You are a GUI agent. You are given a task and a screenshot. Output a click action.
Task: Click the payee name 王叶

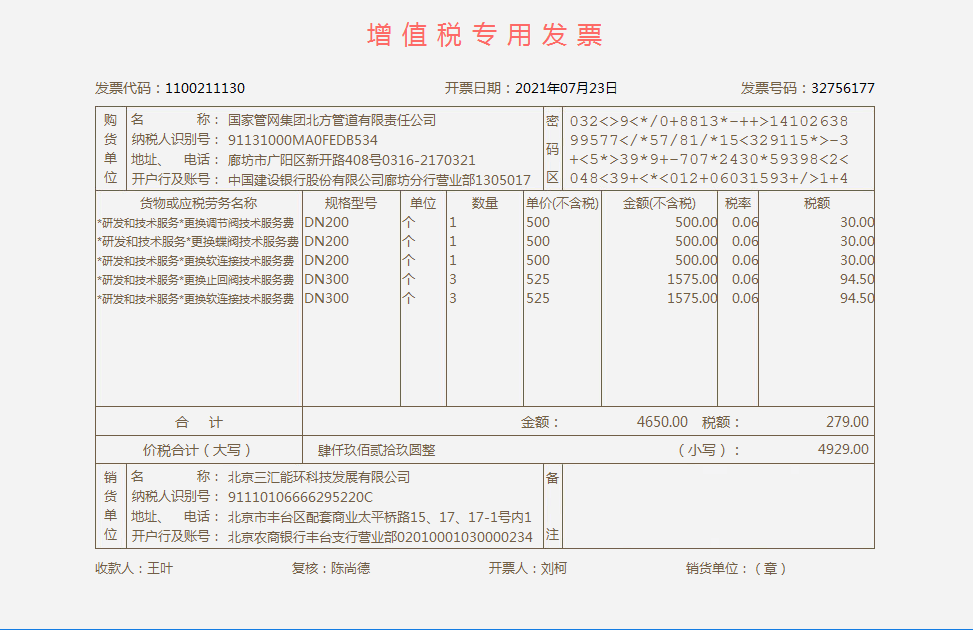(x=160, y=569)
